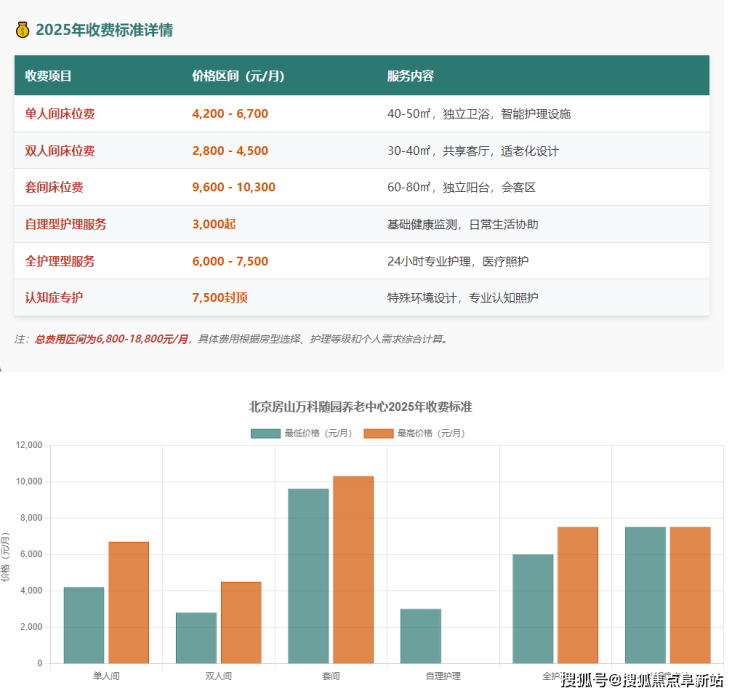This screenshot has height=696, width=740.
Task: Select the 服务内容 column header
Action: [x=410, y=76]
